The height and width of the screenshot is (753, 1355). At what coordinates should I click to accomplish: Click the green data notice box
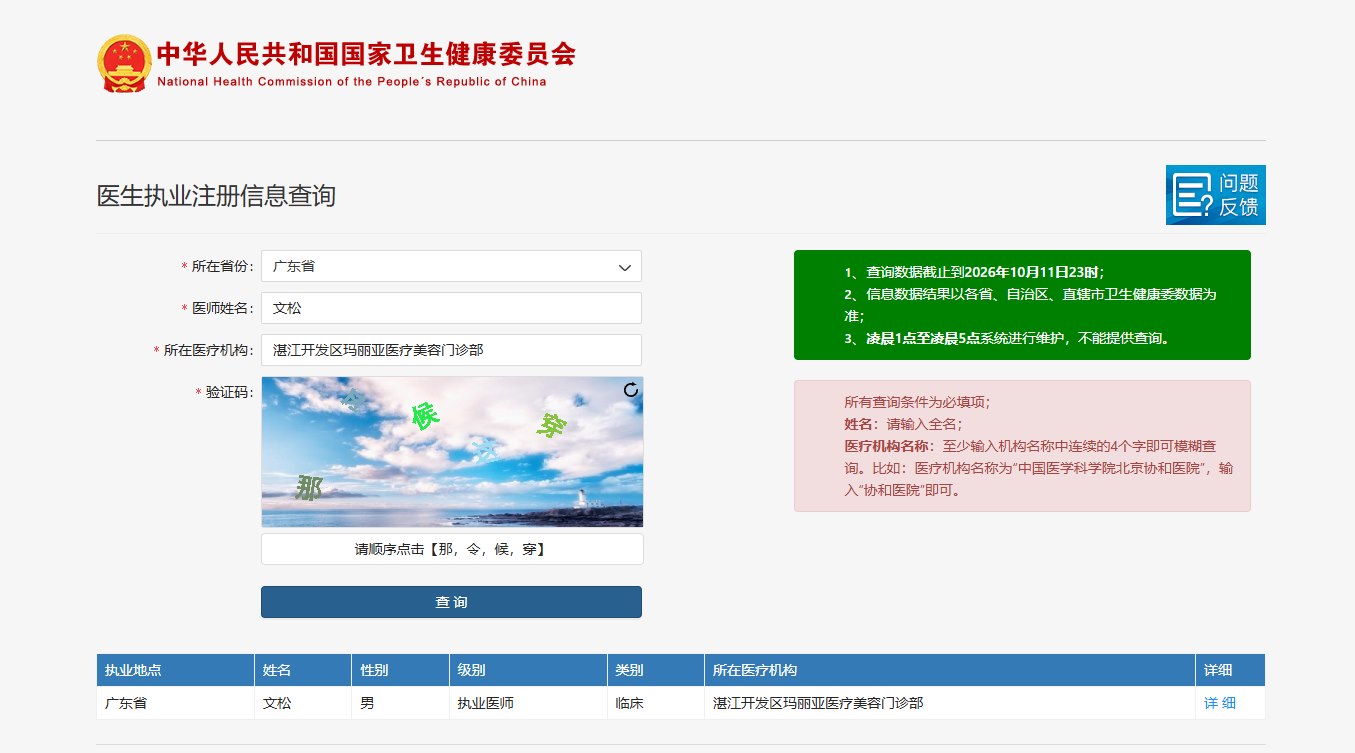1022,305
